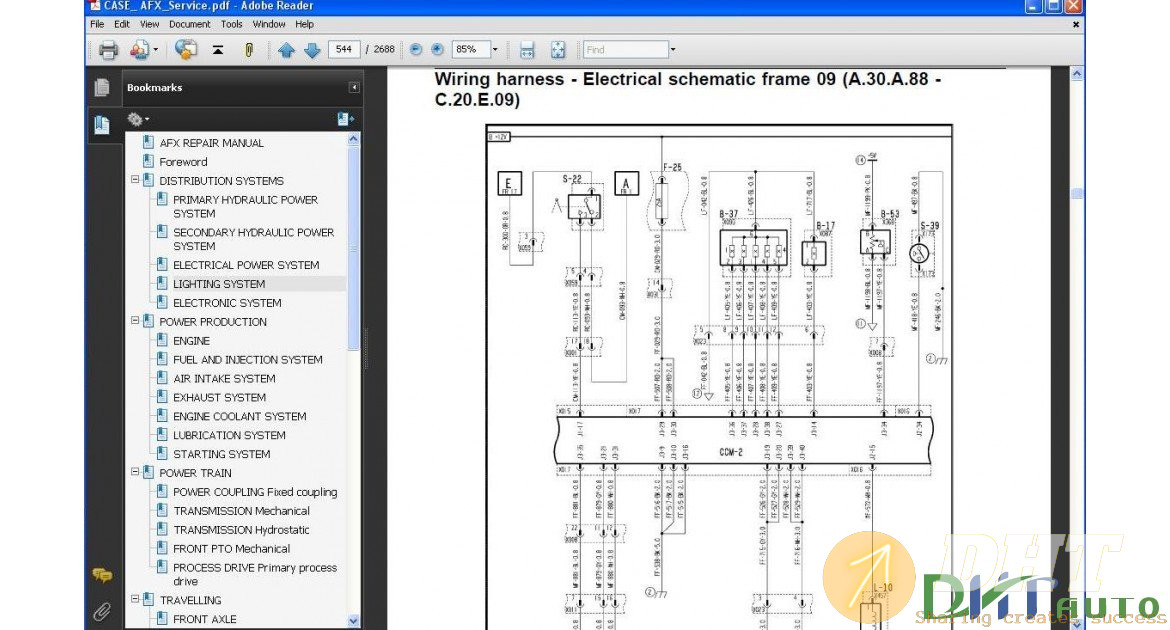Collapse the POWER TRAIN tree node
This screenshot has width=1170, height=630.
click(x=135, y=472)
